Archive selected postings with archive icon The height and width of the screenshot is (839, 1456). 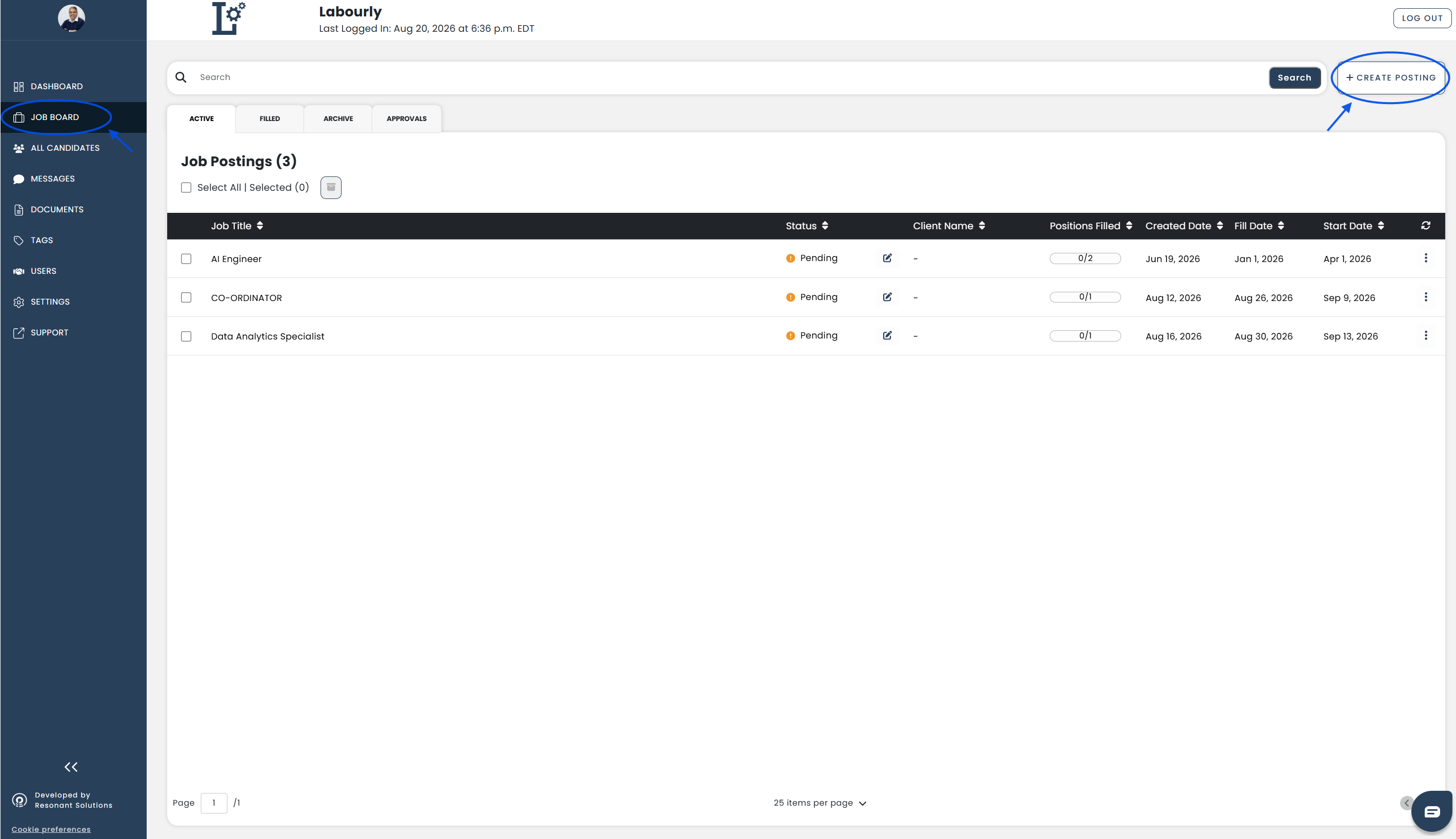pos(331,187)
